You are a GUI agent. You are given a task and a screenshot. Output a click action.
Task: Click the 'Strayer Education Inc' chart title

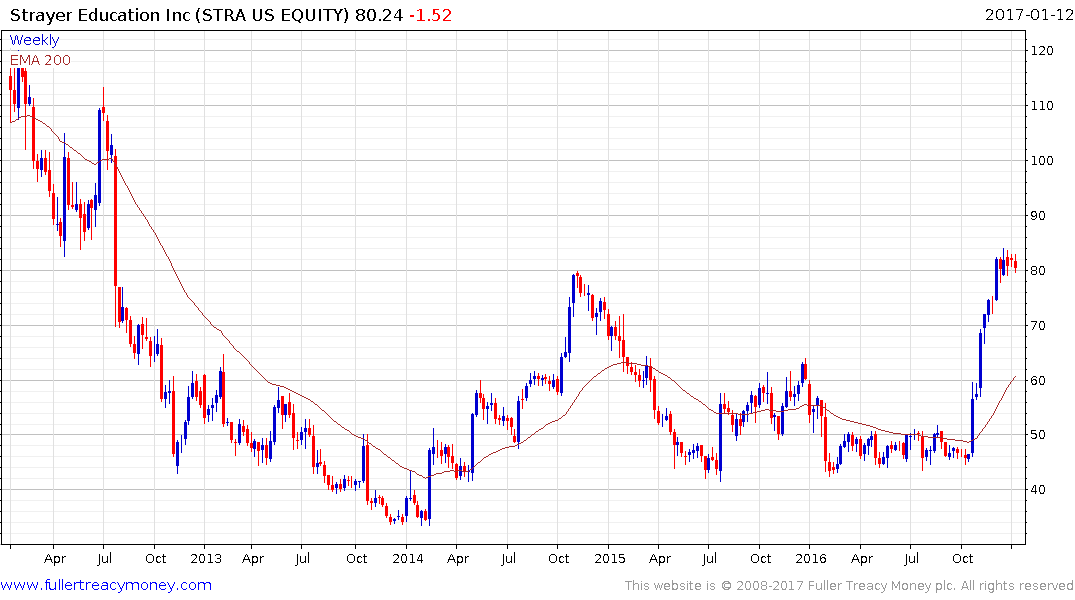coord(101,15)
